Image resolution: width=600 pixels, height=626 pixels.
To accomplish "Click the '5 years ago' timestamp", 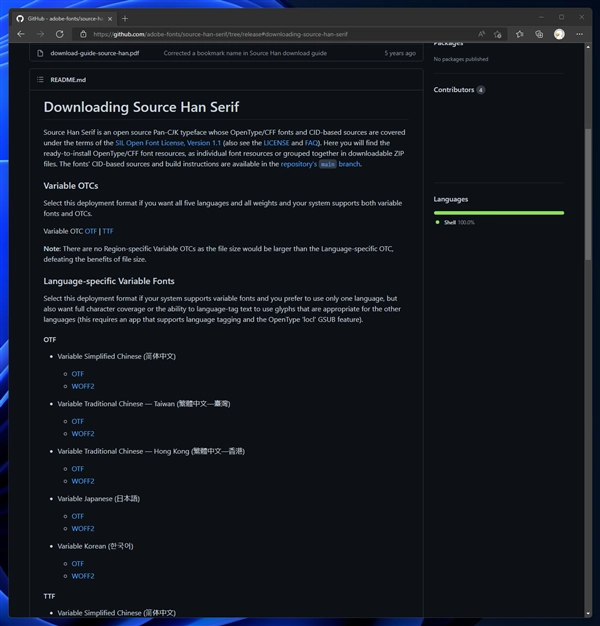I will (x=400, y=53).
